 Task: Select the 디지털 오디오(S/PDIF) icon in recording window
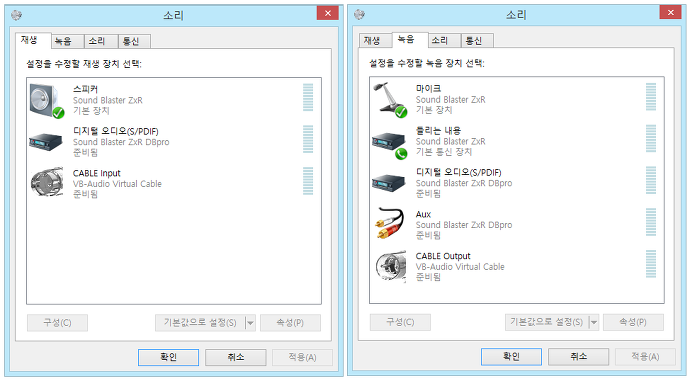389,183
